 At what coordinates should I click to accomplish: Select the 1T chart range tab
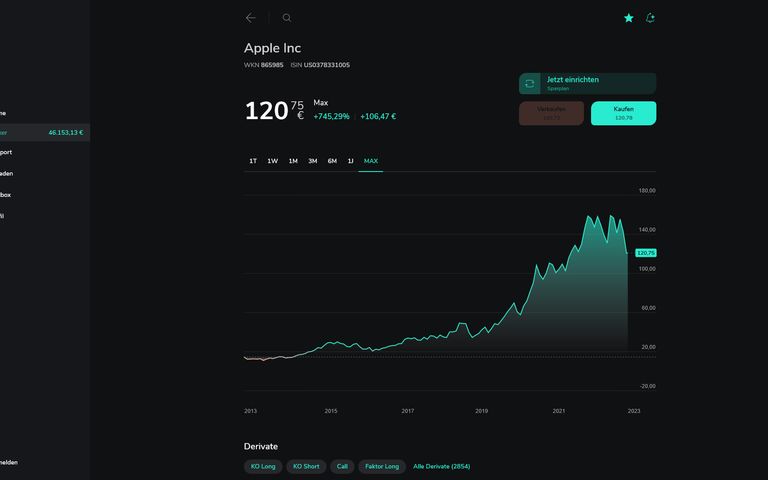[x=253, y=161]
